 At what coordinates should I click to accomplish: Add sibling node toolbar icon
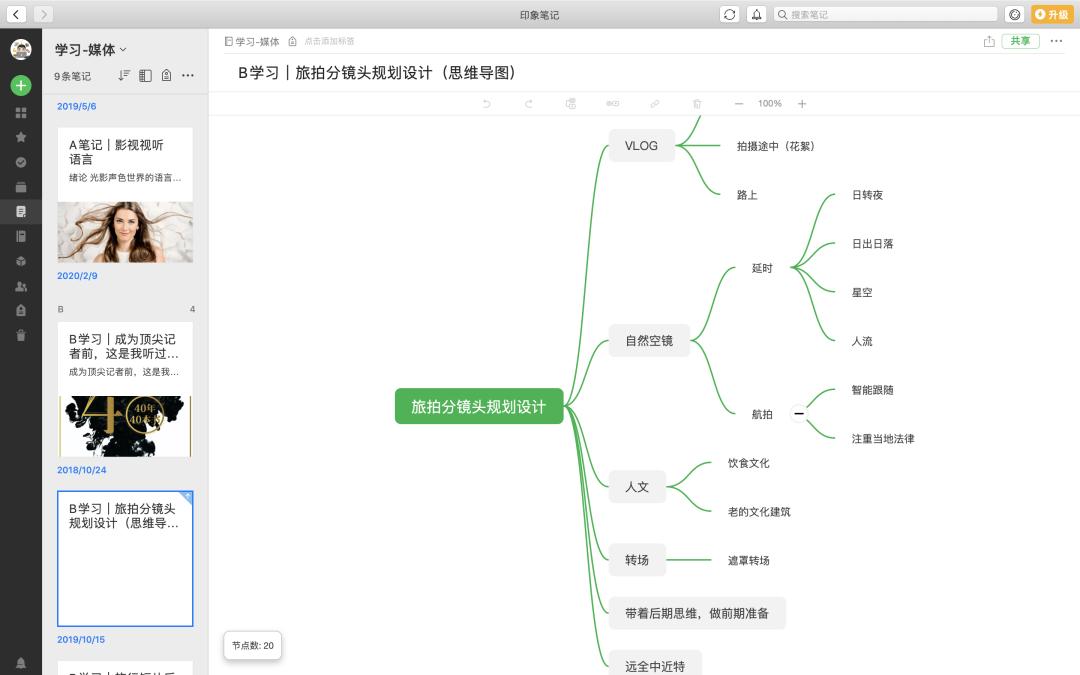tap(612, 103)
